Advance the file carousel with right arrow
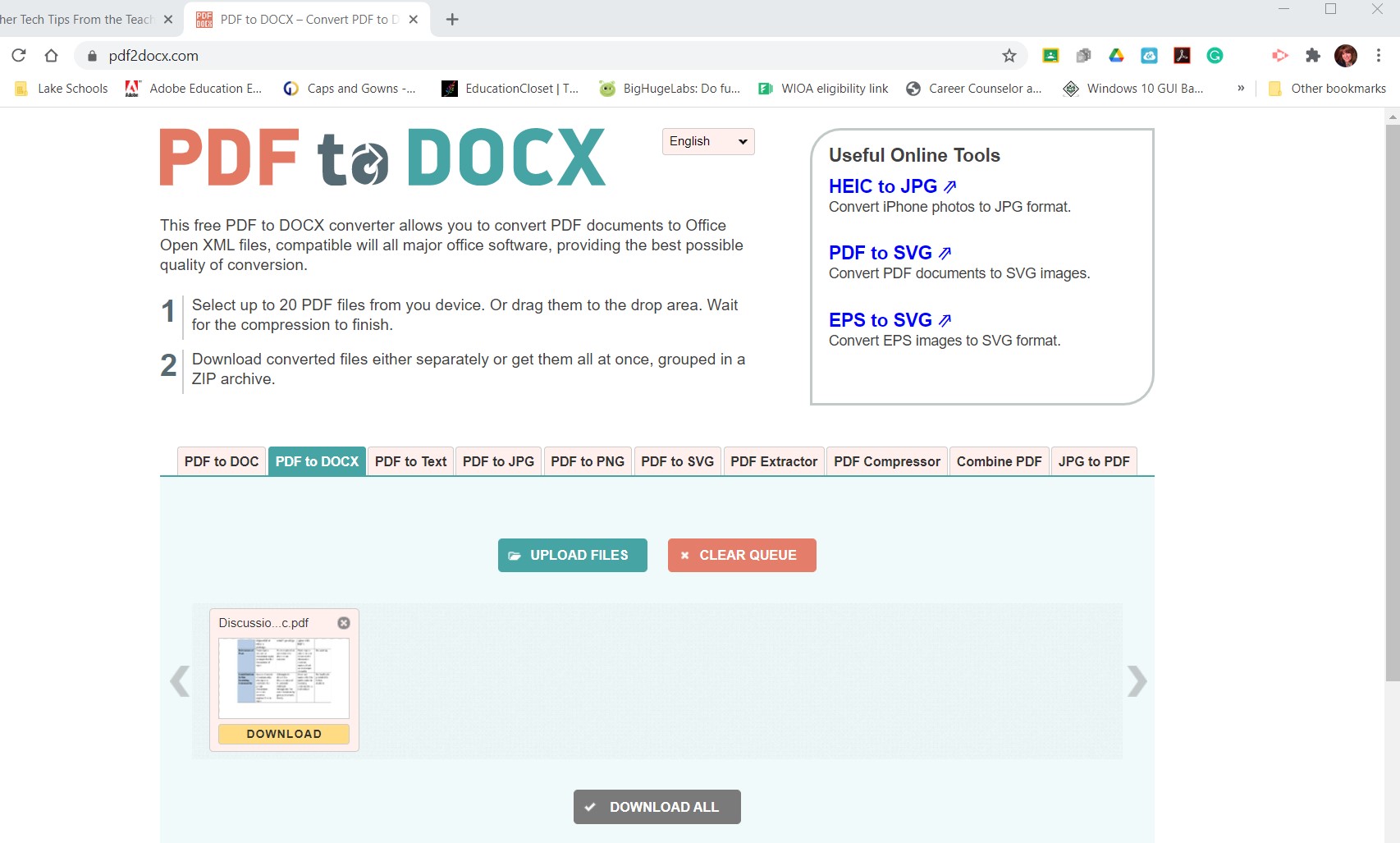Viewport: 1400px width, 843px height. [x=1137, y=681]
